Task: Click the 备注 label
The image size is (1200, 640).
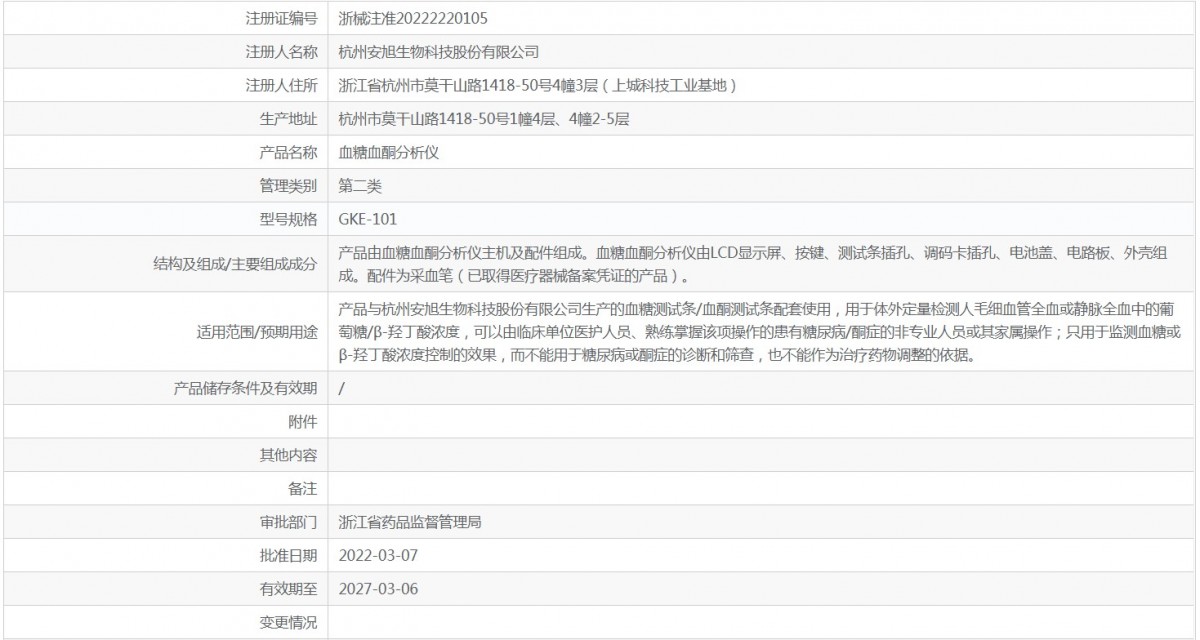Action: 303,488
